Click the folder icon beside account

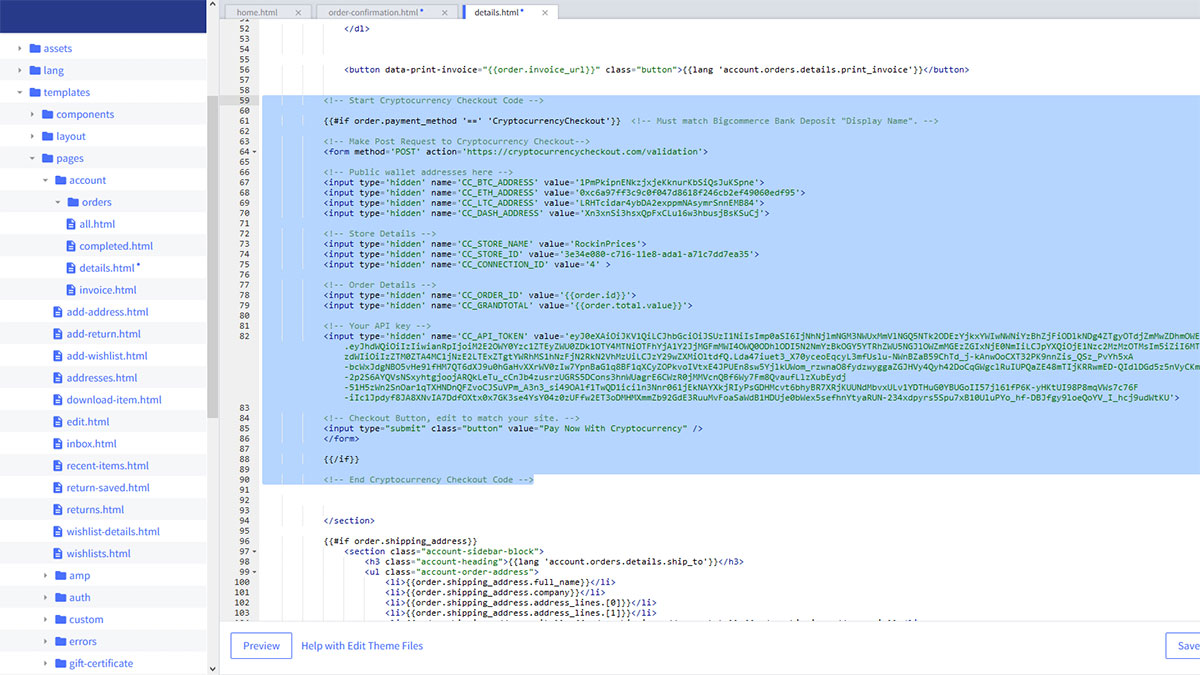click(61, 180)
